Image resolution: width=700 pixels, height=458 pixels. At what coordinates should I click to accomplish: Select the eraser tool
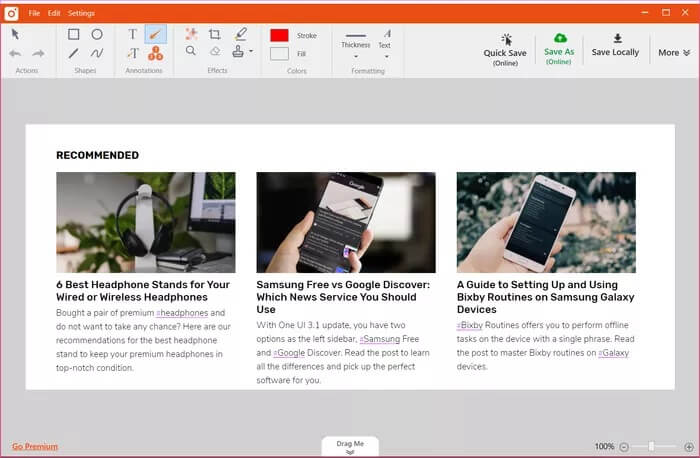[215, 51]
